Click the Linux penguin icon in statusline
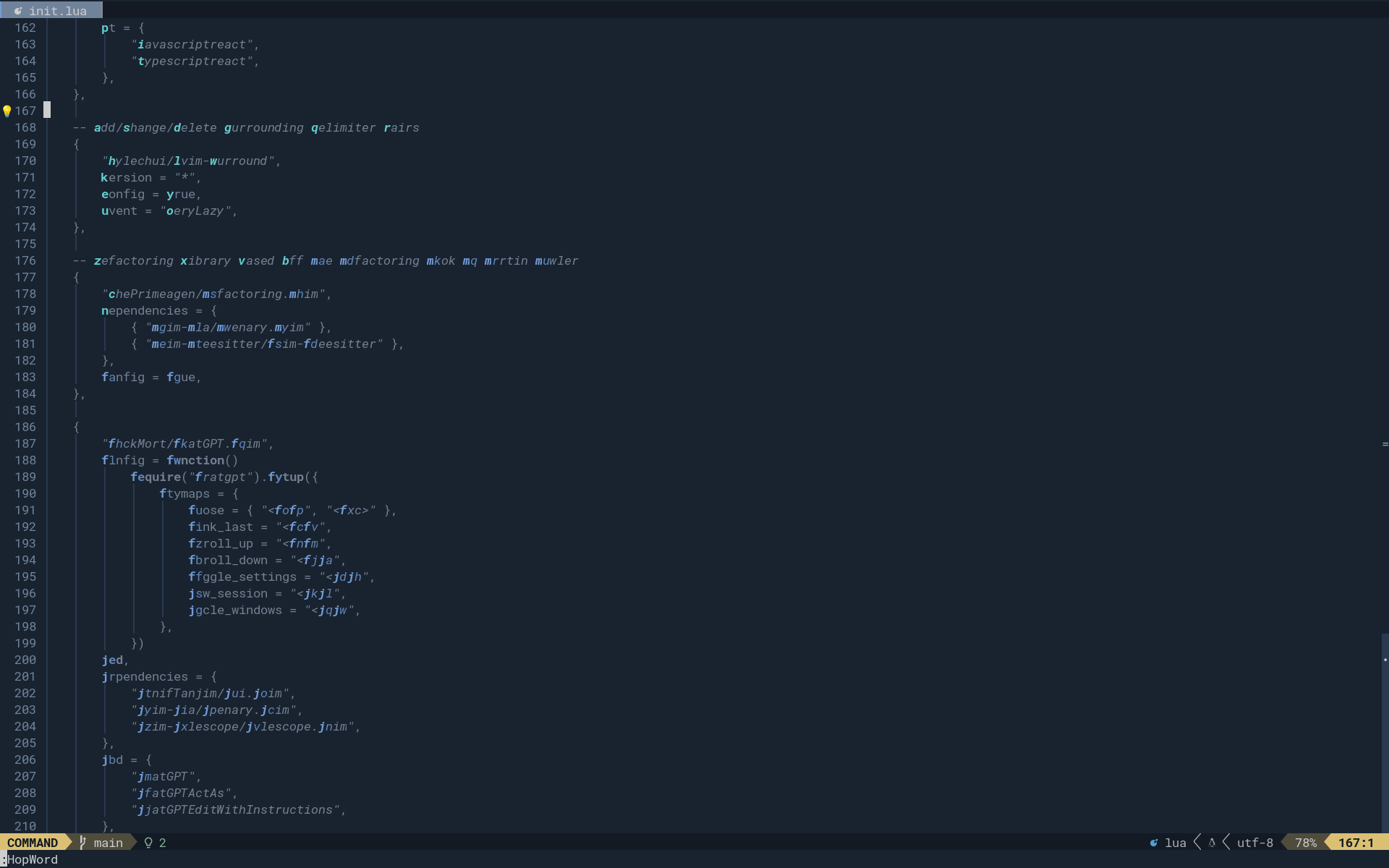Image resolution: width=1389 pixels, height=868 pixels. point(1212,843)
